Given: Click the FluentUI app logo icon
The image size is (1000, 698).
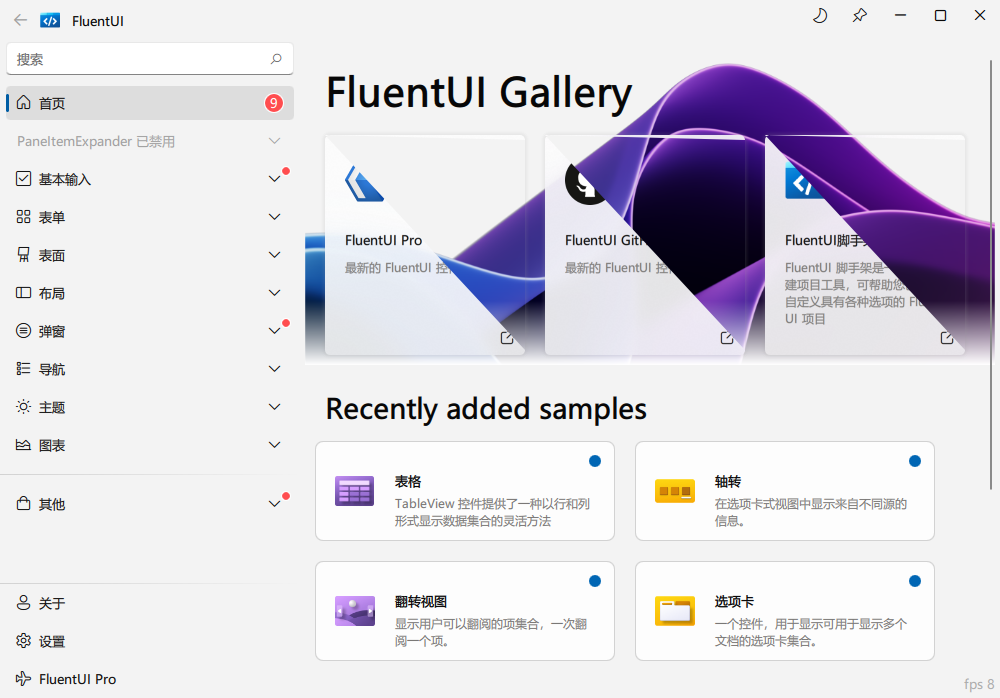Looking at the screenshot, I should click(50, 21).
